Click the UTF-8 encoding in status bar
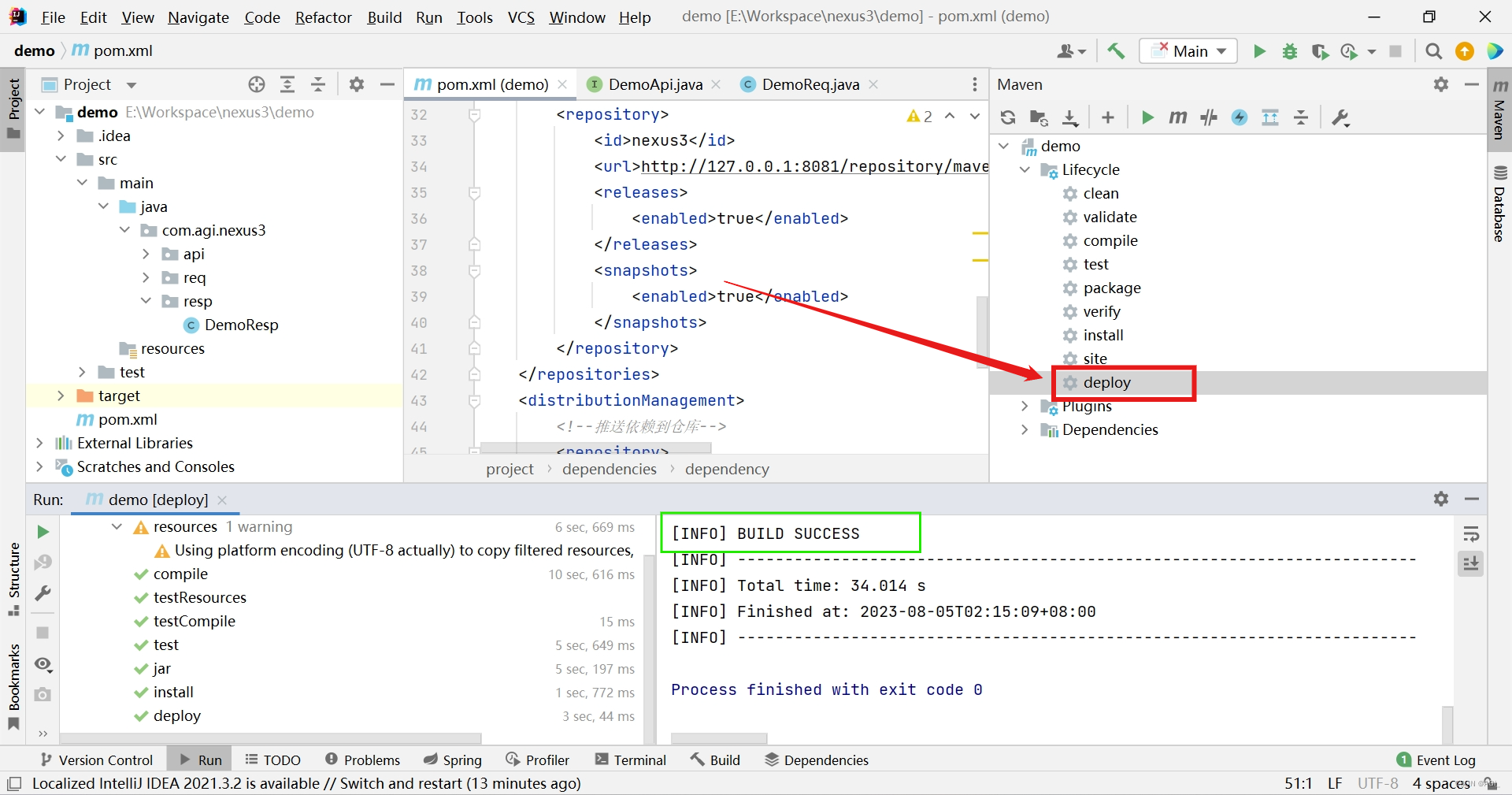This screenshot has height=795, width=1512. point(1377,783)
